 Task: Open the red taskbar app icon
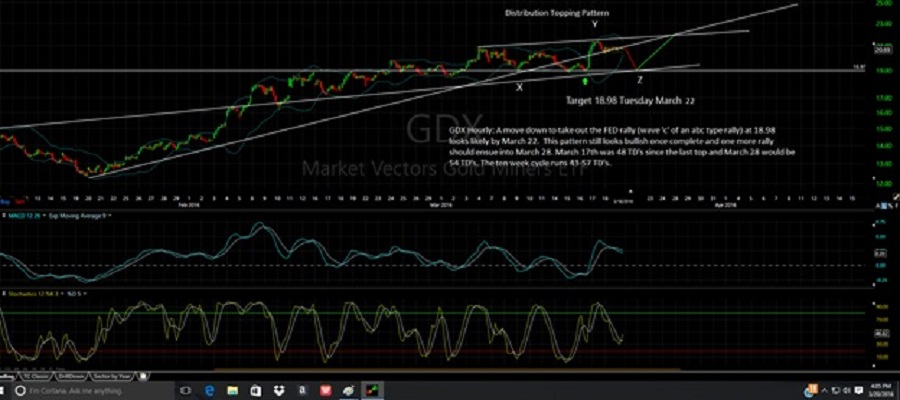click(x=325, y=390)
